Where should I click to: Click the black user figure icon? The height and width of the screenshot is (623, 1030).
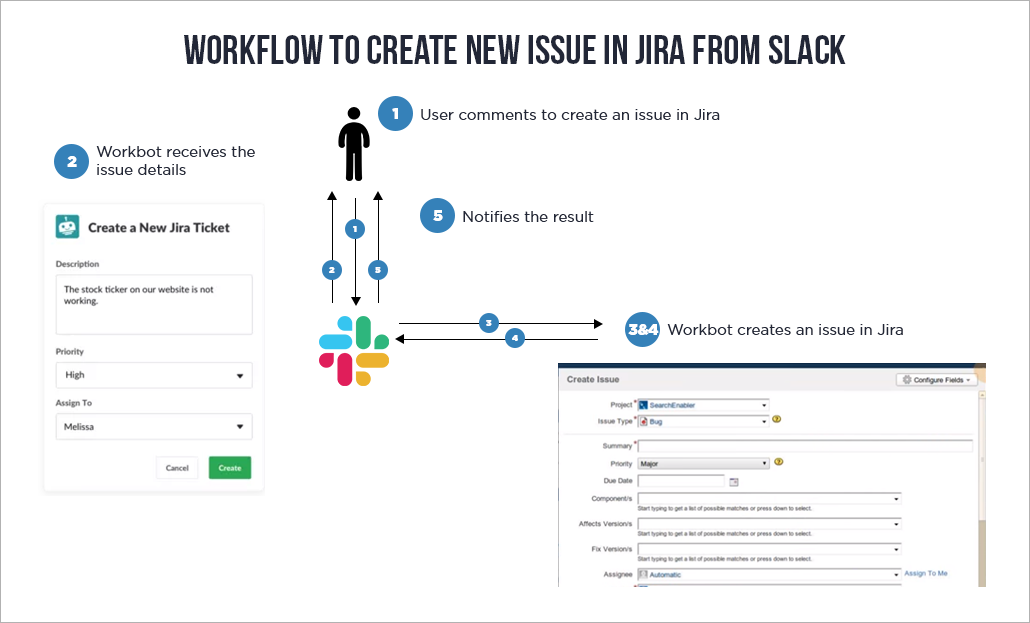click(354, 144)
